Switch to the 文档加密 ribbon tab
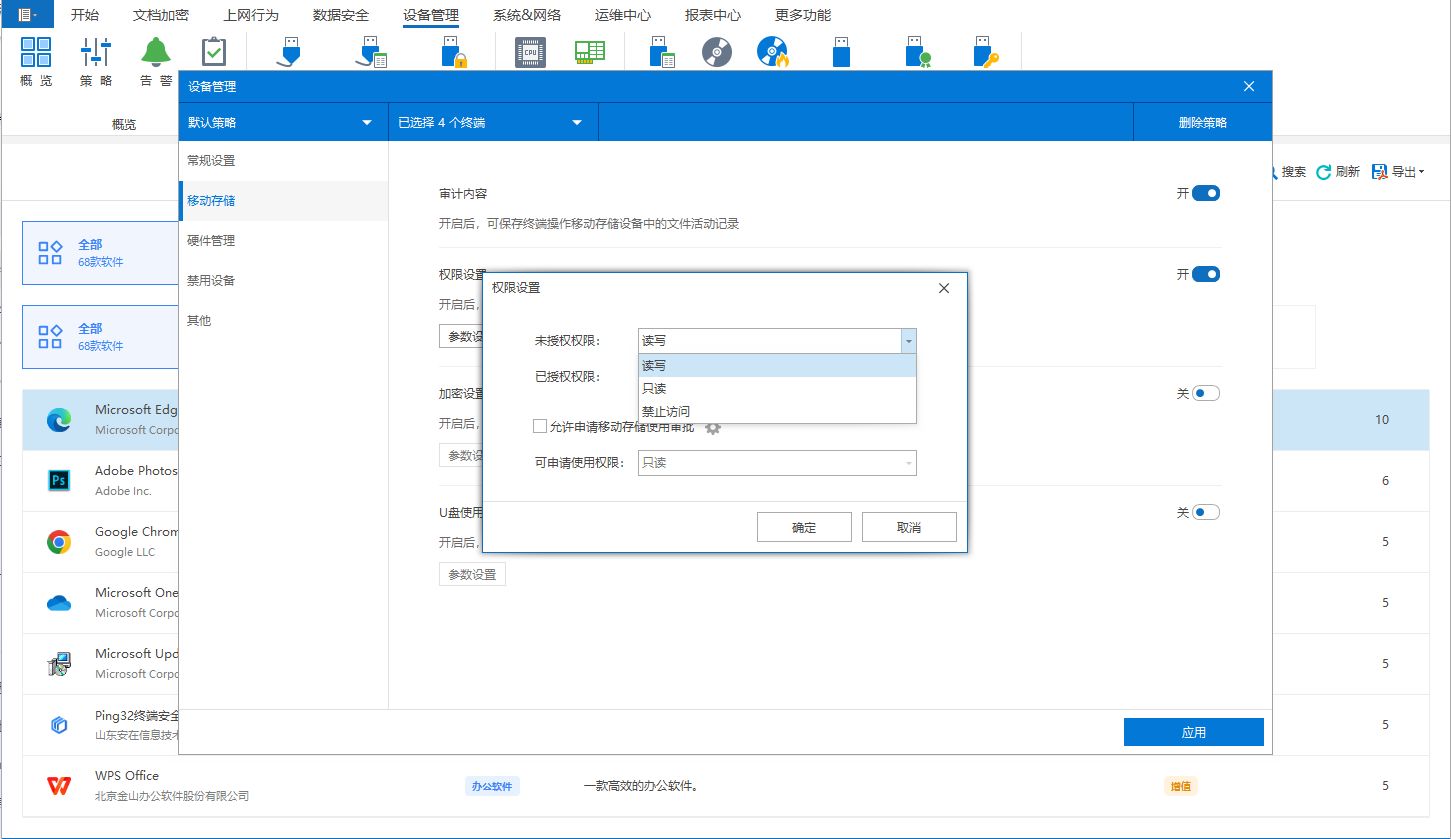The height and width of the screenshot is (839, 1451). point(161,15)
